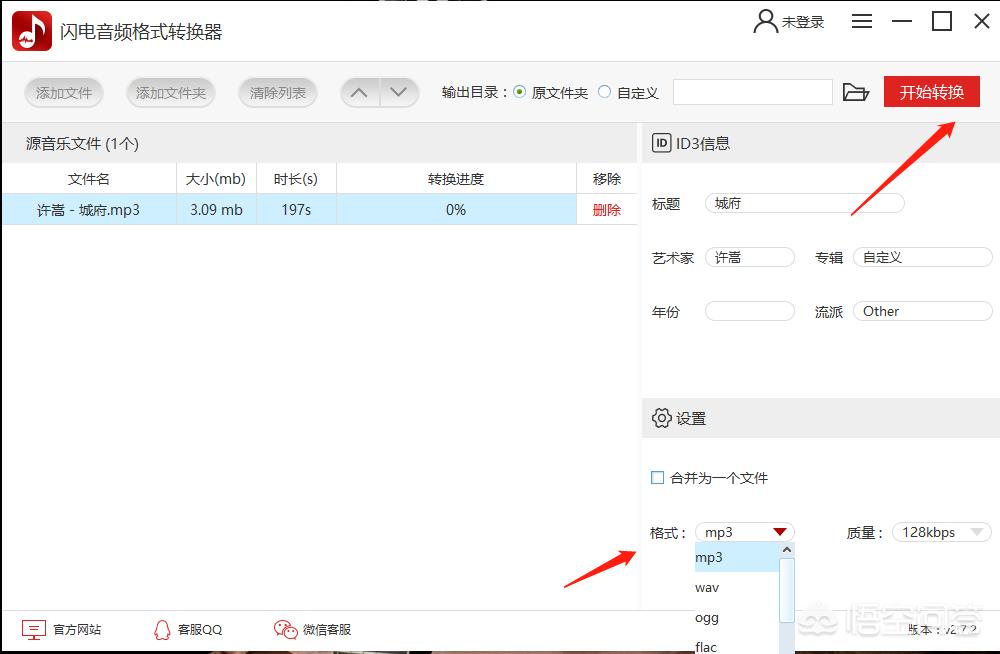Contact 客服QQ support icon
The width and height of the screenshot is (1000, 654).
point(162,629)
